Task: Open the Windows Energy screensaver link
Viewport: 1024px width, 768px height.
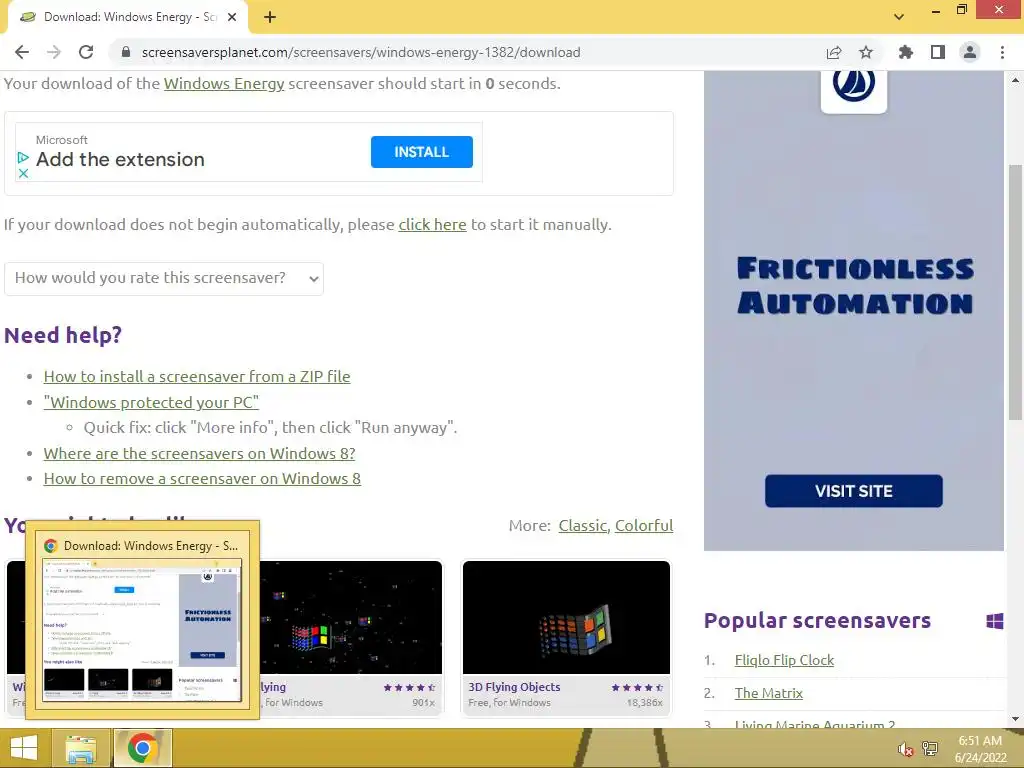Action: (x=224, y=84)
